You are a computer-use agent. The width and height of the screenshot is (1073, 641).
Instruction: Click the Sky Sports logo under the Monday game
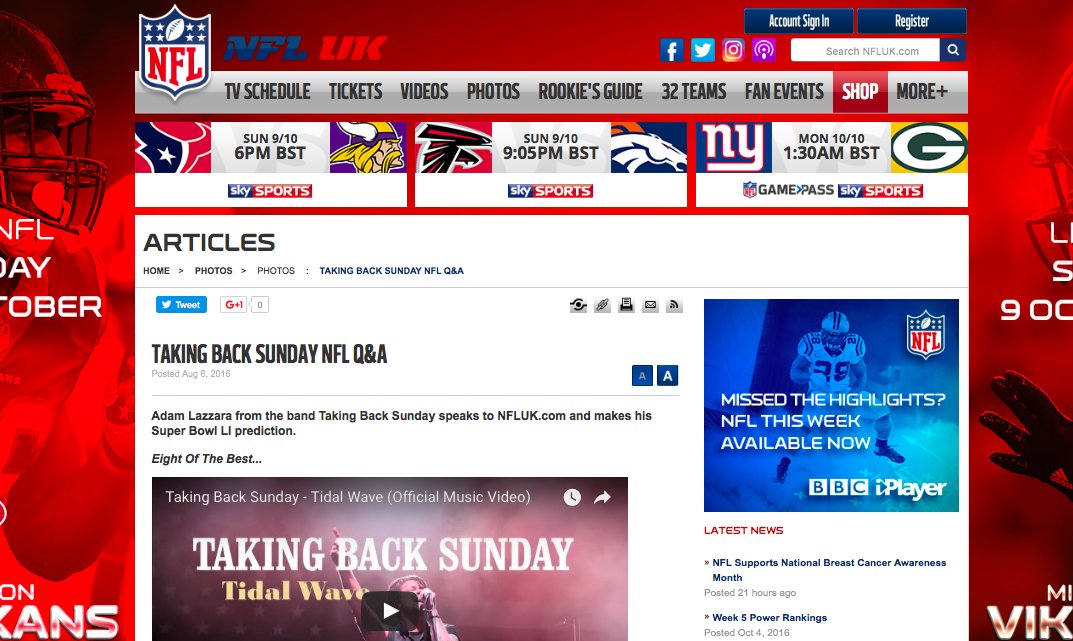(880, 191)
